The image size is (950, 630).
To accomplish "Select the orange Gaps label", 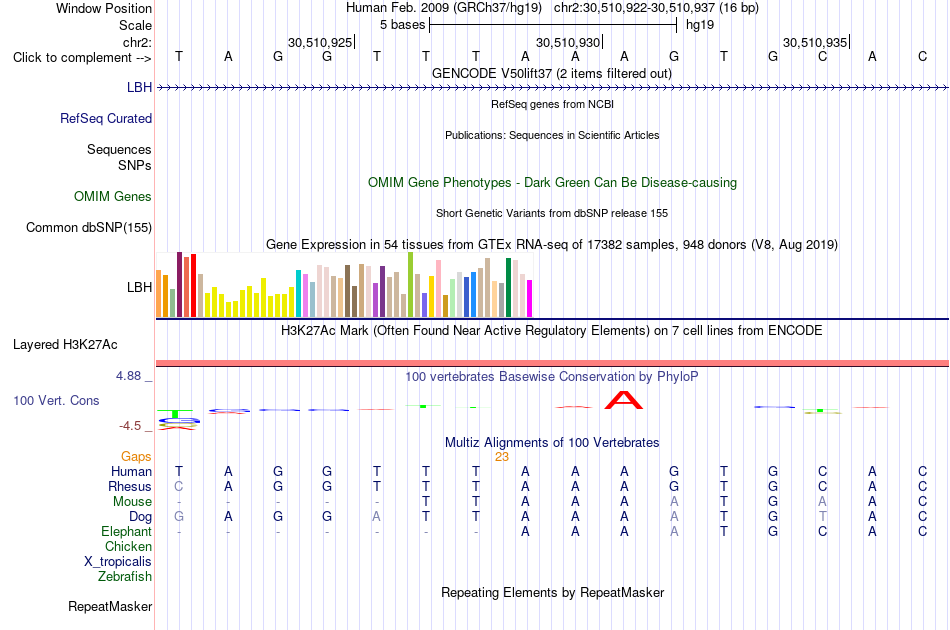I will pyautogui.click(x=136, y=456).
